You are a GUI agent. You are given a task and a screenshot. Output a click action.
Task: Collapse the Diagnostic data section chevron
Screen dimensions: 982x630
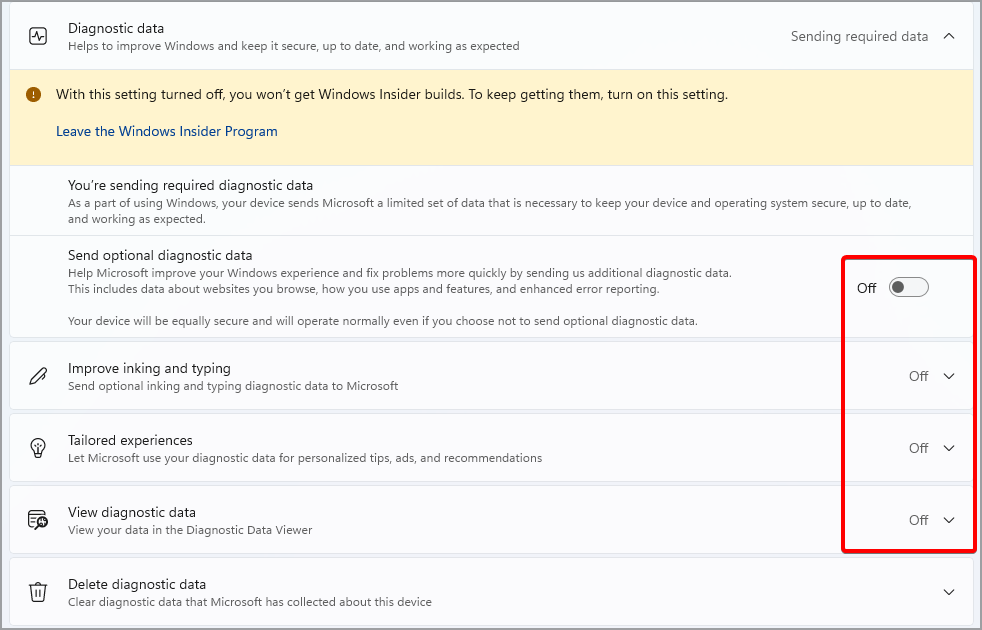(x=949, y=36)
